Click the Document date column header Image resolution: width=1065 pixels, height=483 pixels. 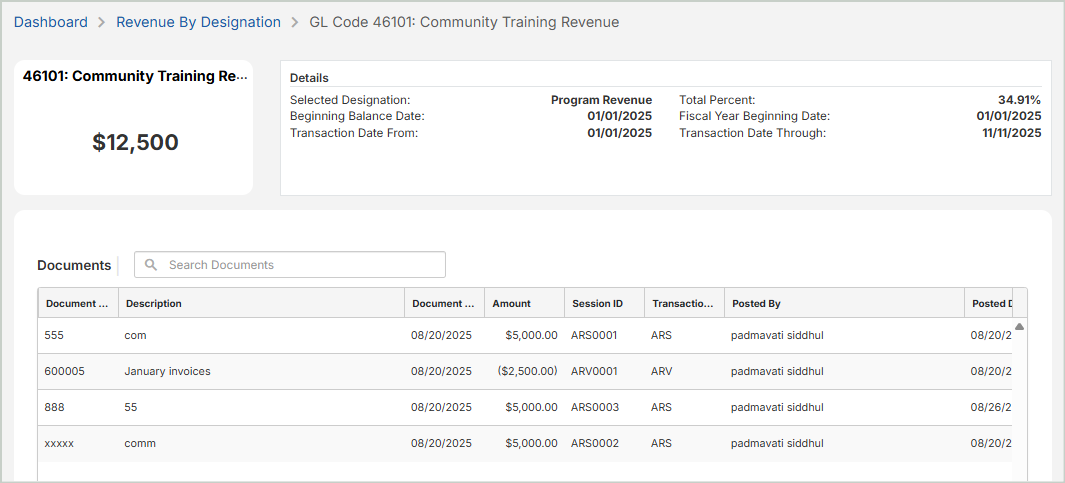click(x=443, y=303)
